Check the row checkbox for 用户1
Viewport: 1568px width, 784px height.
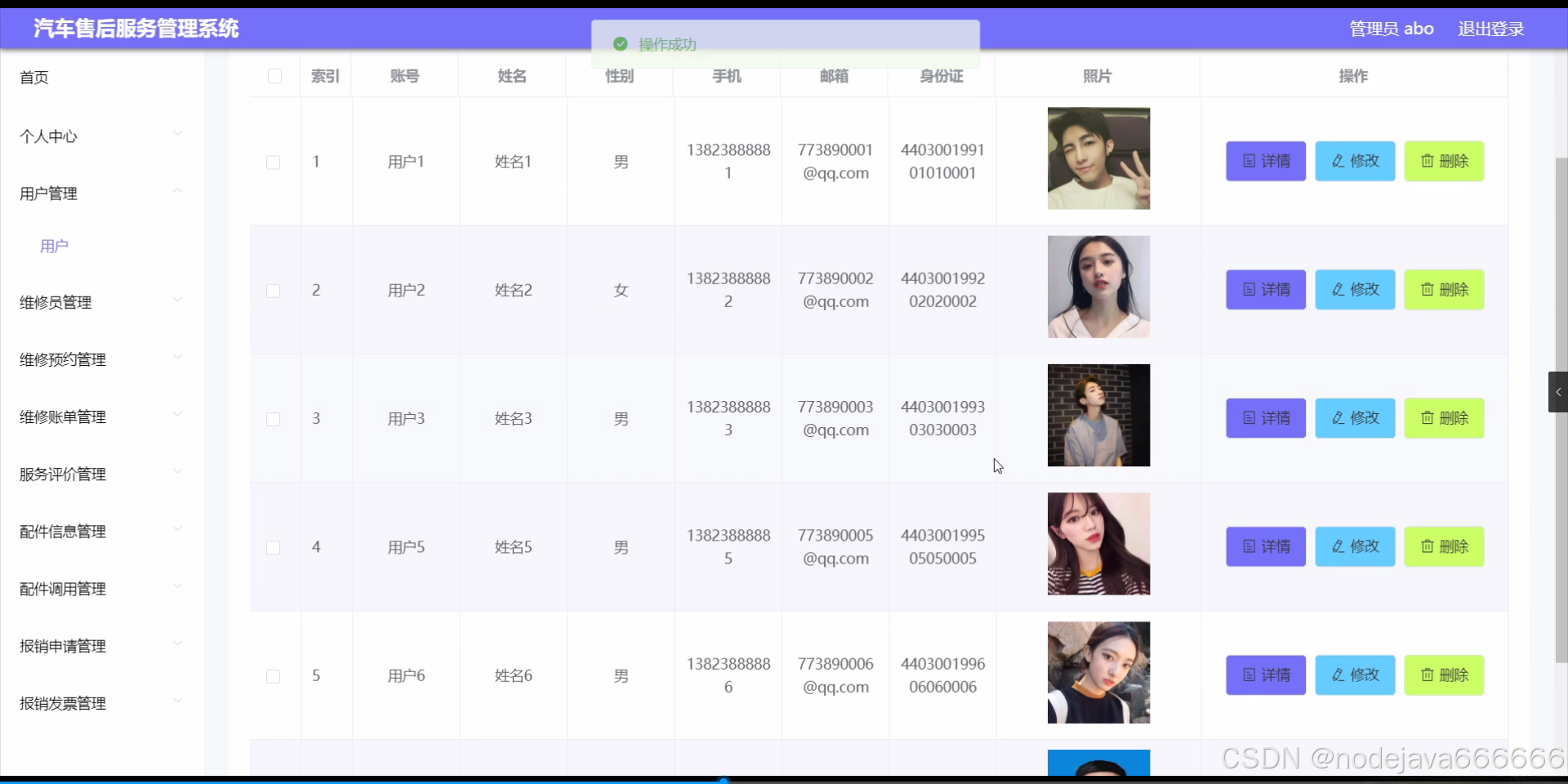pos(274,163)
